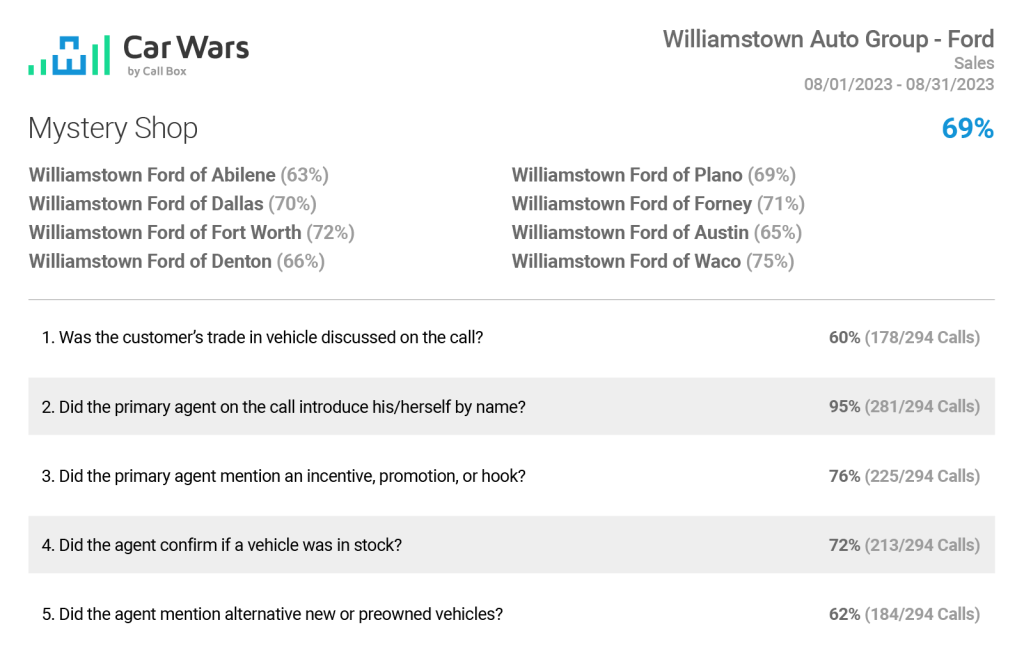Select the incentive, promotion, or hook question

(x=511, y=476)
